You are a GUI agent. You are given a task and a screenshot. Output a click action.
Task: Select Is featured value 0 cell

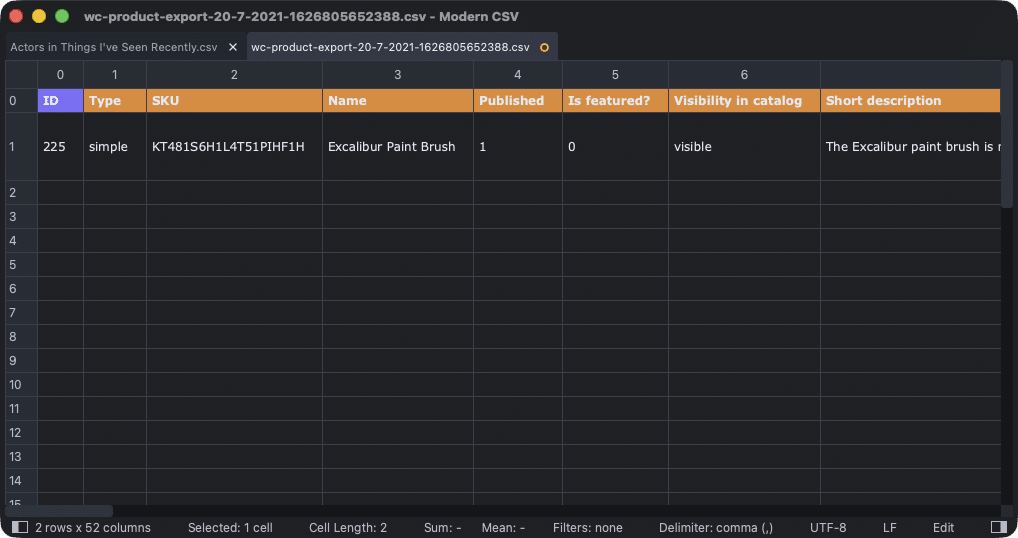click(x=615, y=147)
